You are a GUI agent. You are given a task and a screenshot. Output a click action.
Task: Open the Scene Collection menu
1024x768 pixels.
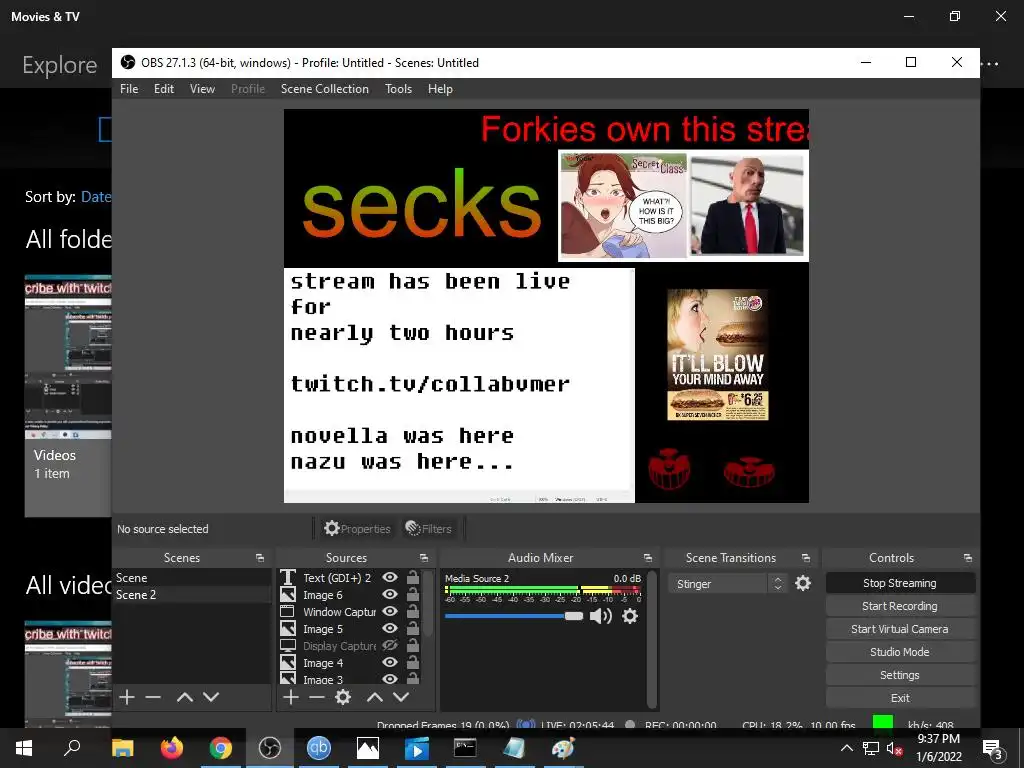325,89
